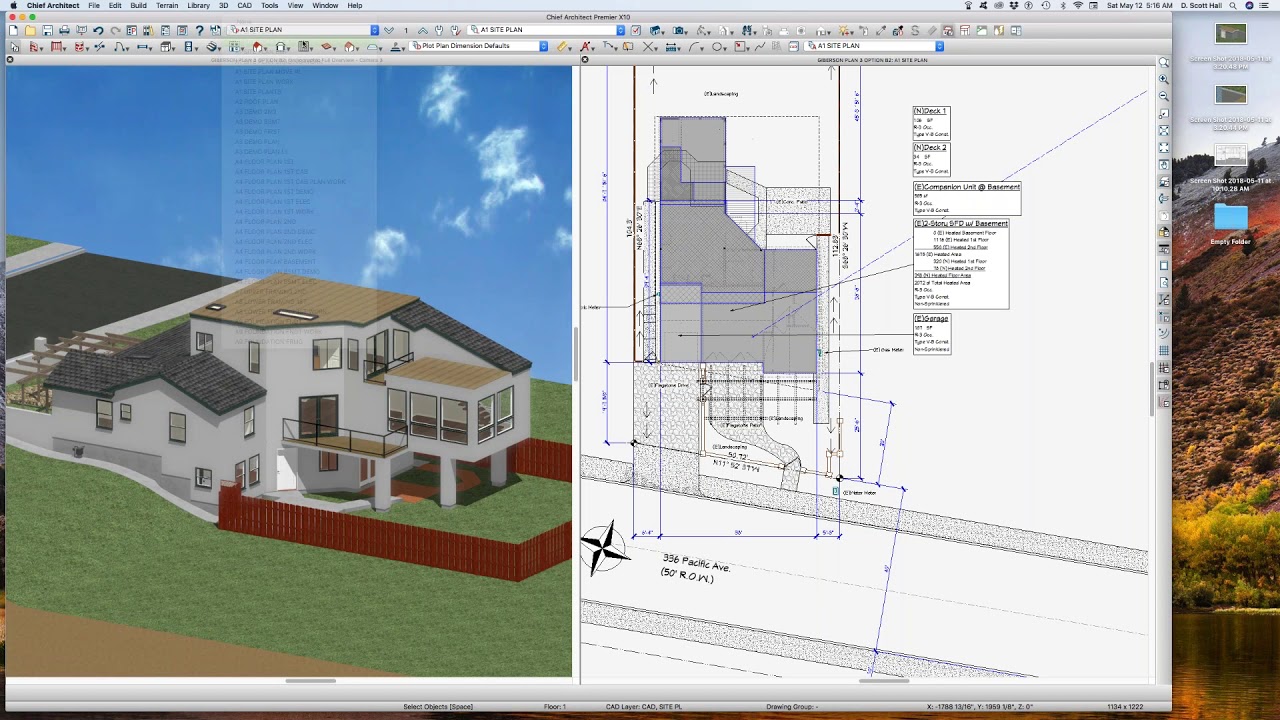The height and width of the screenshot is (720, 1280).
Task: Go down one floor with the down chevron
Action: (389, 30)
